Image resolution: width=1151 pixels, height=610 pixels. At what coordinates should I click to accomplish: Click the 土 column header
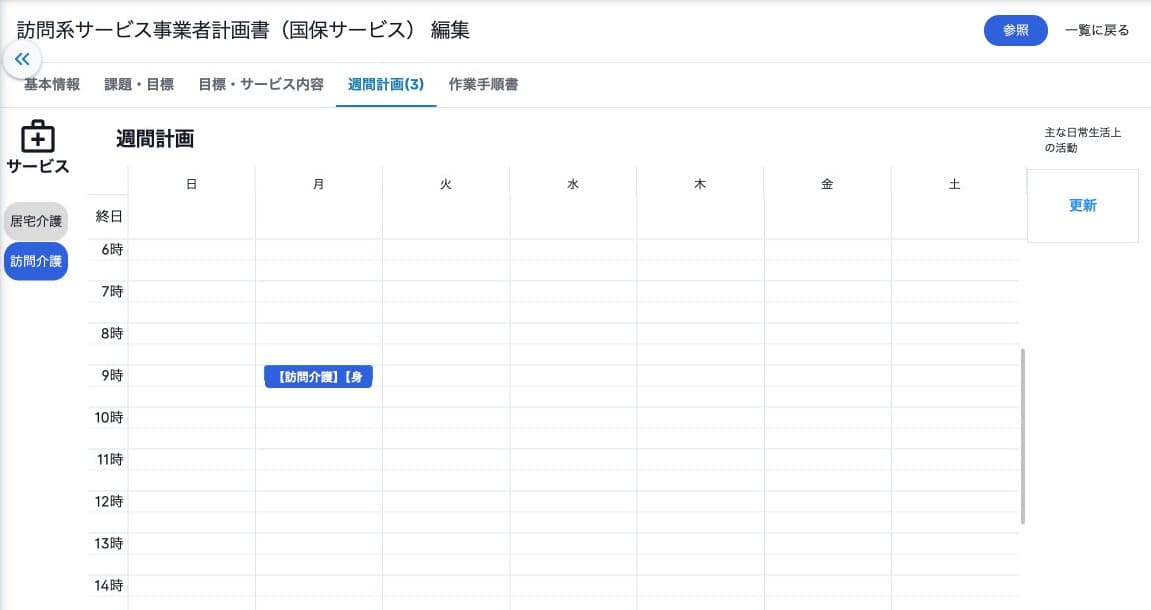pos(954,184)
